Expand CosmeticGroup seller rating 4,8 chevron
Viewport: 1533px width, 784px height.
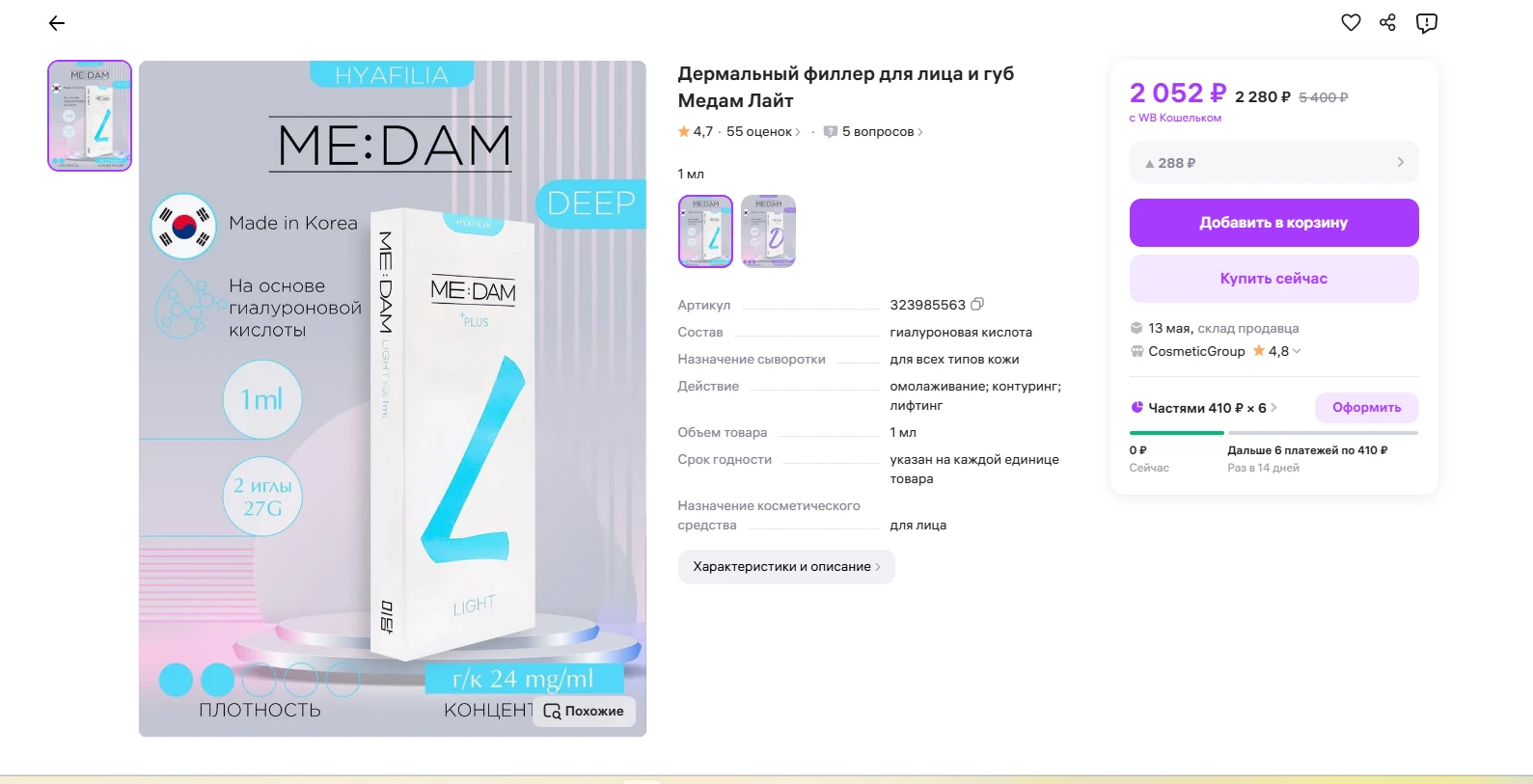1297,351
